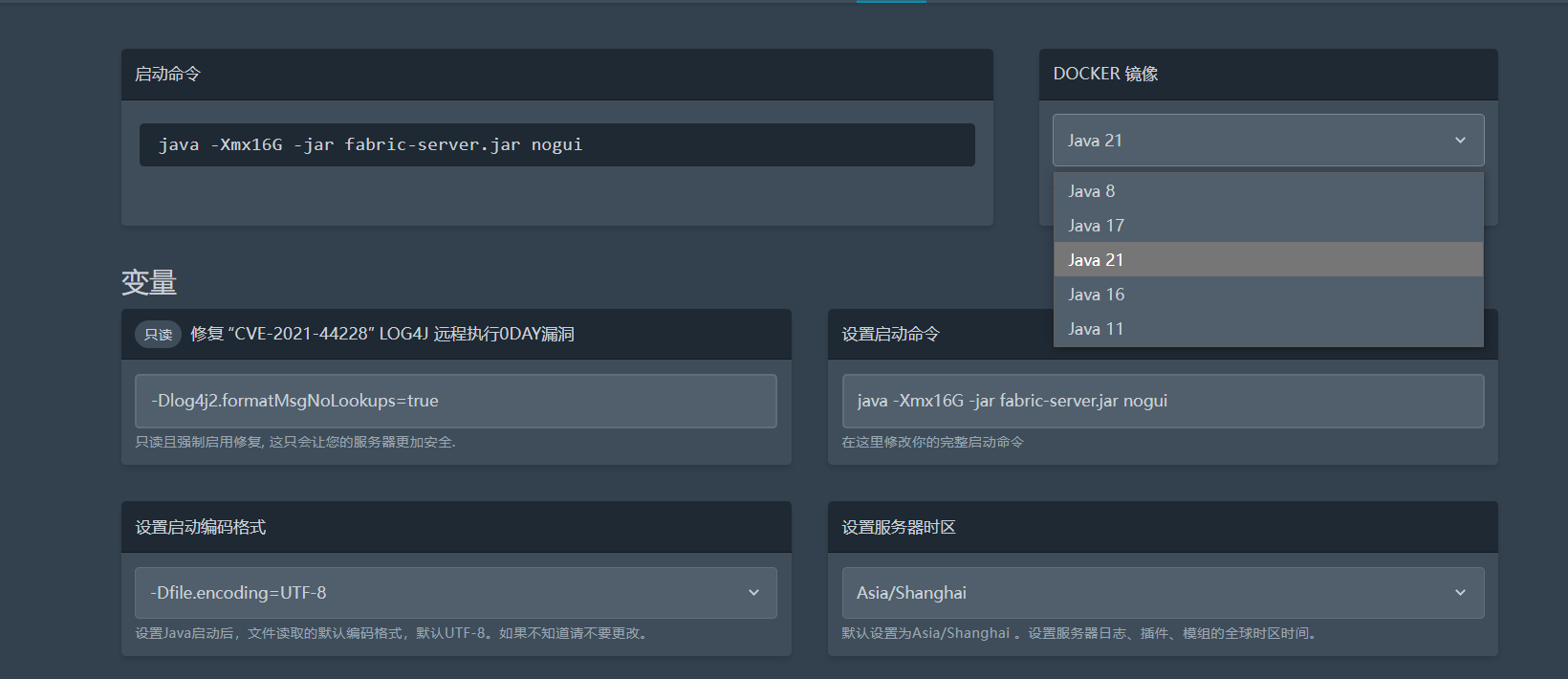The image size is (1568, 679).
Task: Click the startup command code block at top
Action: click(556, 144)
